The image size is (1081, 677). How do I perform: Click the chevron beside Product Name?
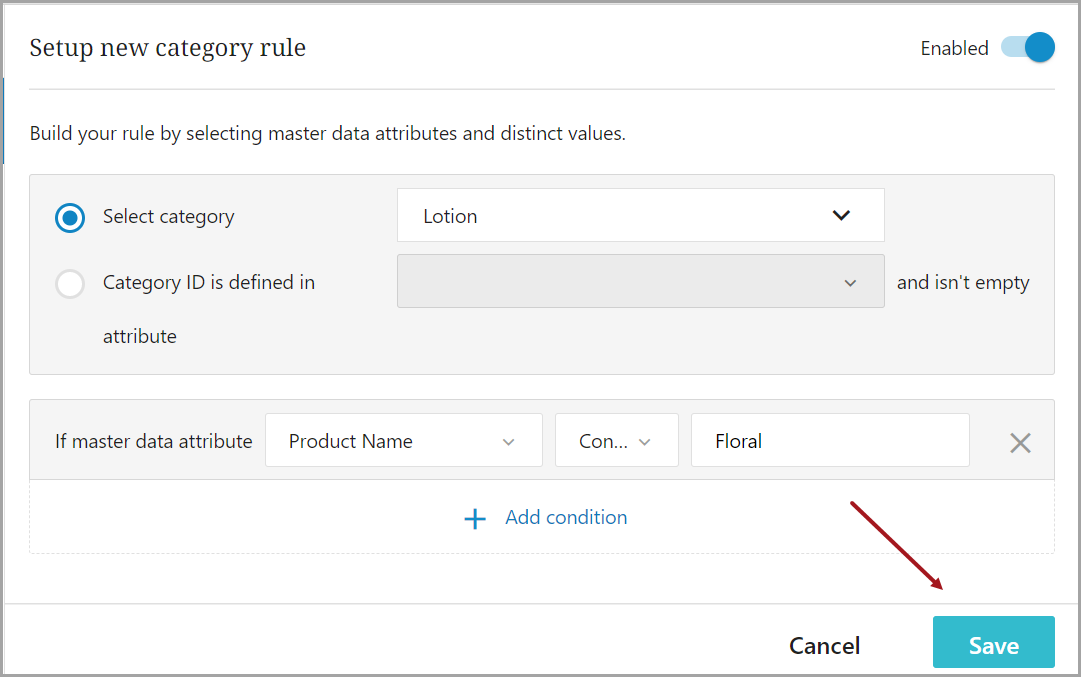508,442
